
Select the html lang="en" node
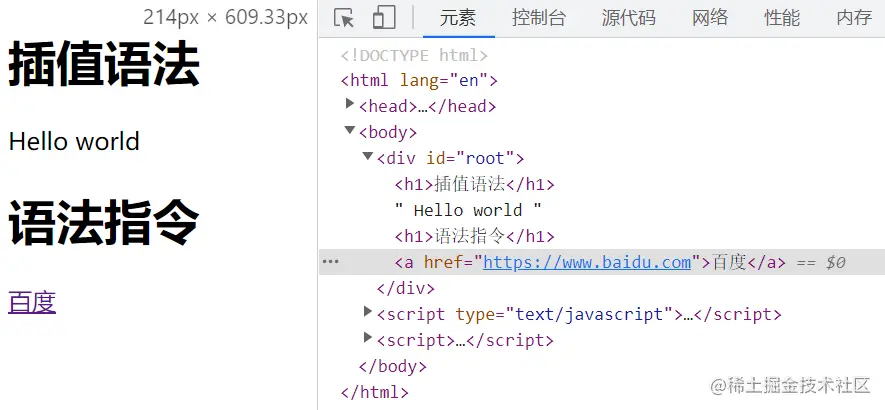pyautogui.click(x=419, y=81)
